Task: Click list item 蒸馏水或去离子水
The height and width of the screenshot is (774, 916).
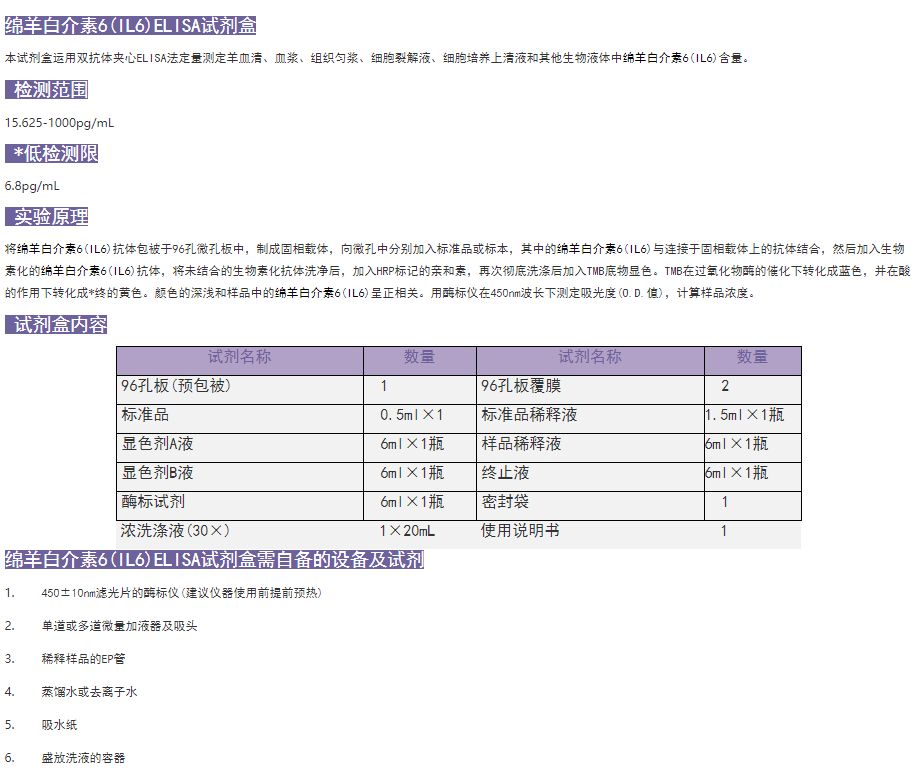Action: (89, 692)
